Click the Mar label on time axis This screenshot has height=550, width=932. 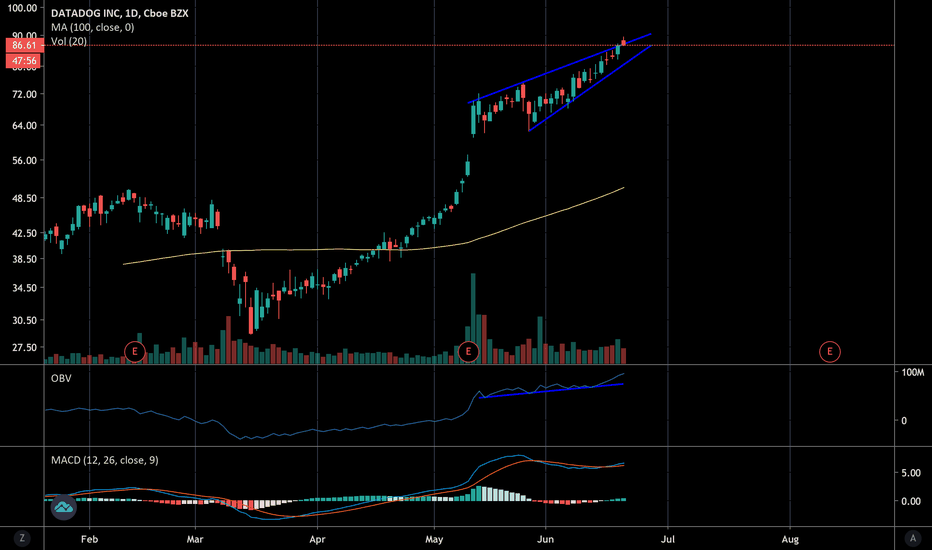coord(195,539)
